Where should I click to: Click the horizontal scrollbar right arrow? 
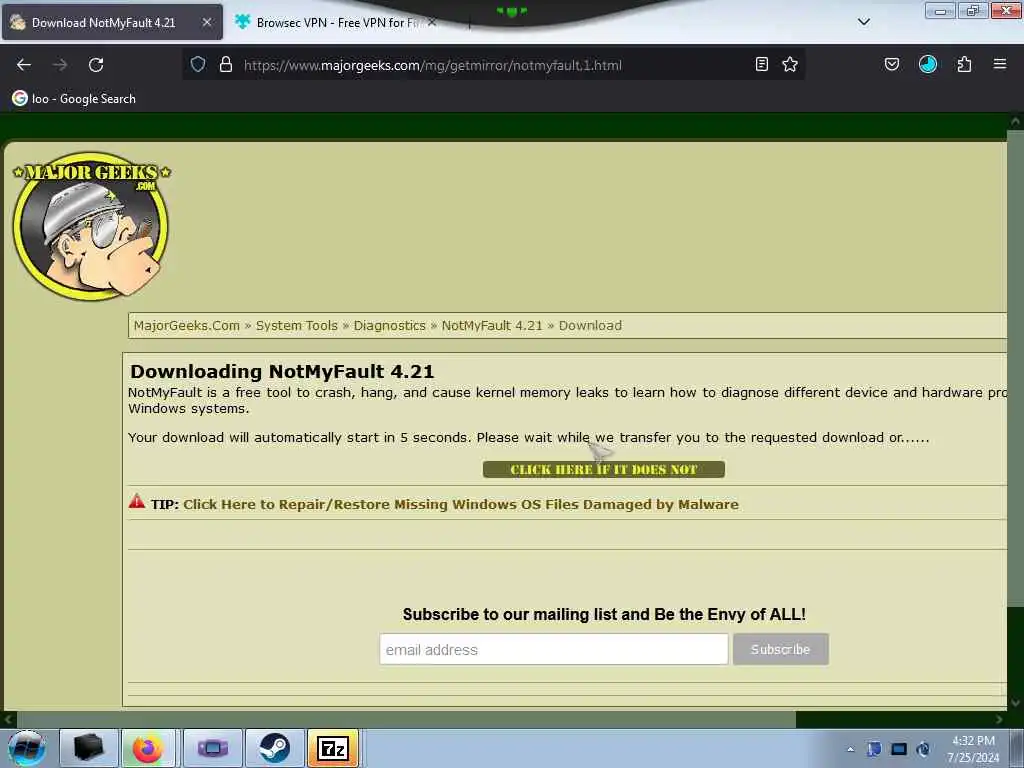point(999,720)
